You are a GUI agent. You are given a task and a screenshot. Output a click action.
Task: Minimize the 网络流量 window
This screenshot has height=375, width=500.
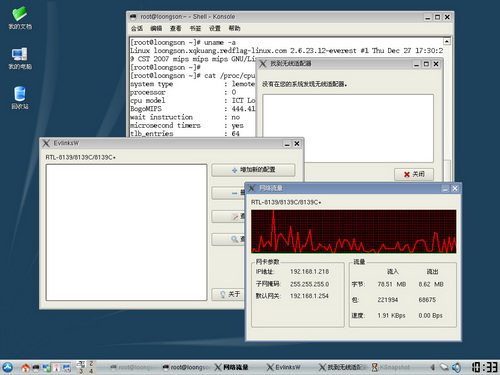445,189
